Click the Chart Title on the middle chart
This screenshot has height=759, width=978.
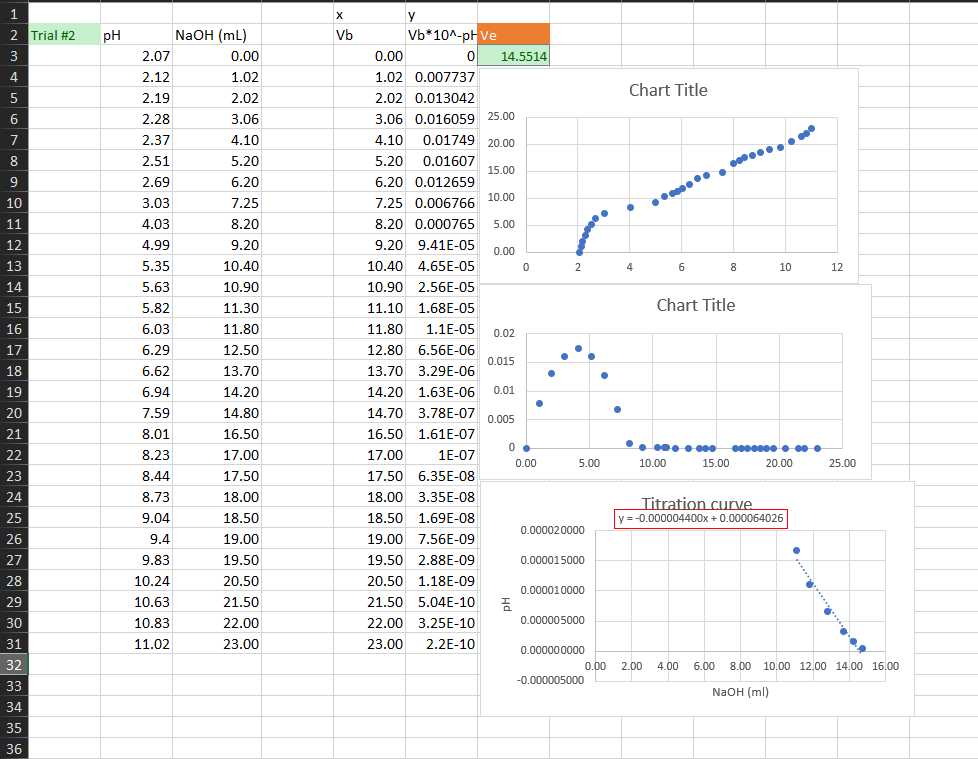[695, 305]
